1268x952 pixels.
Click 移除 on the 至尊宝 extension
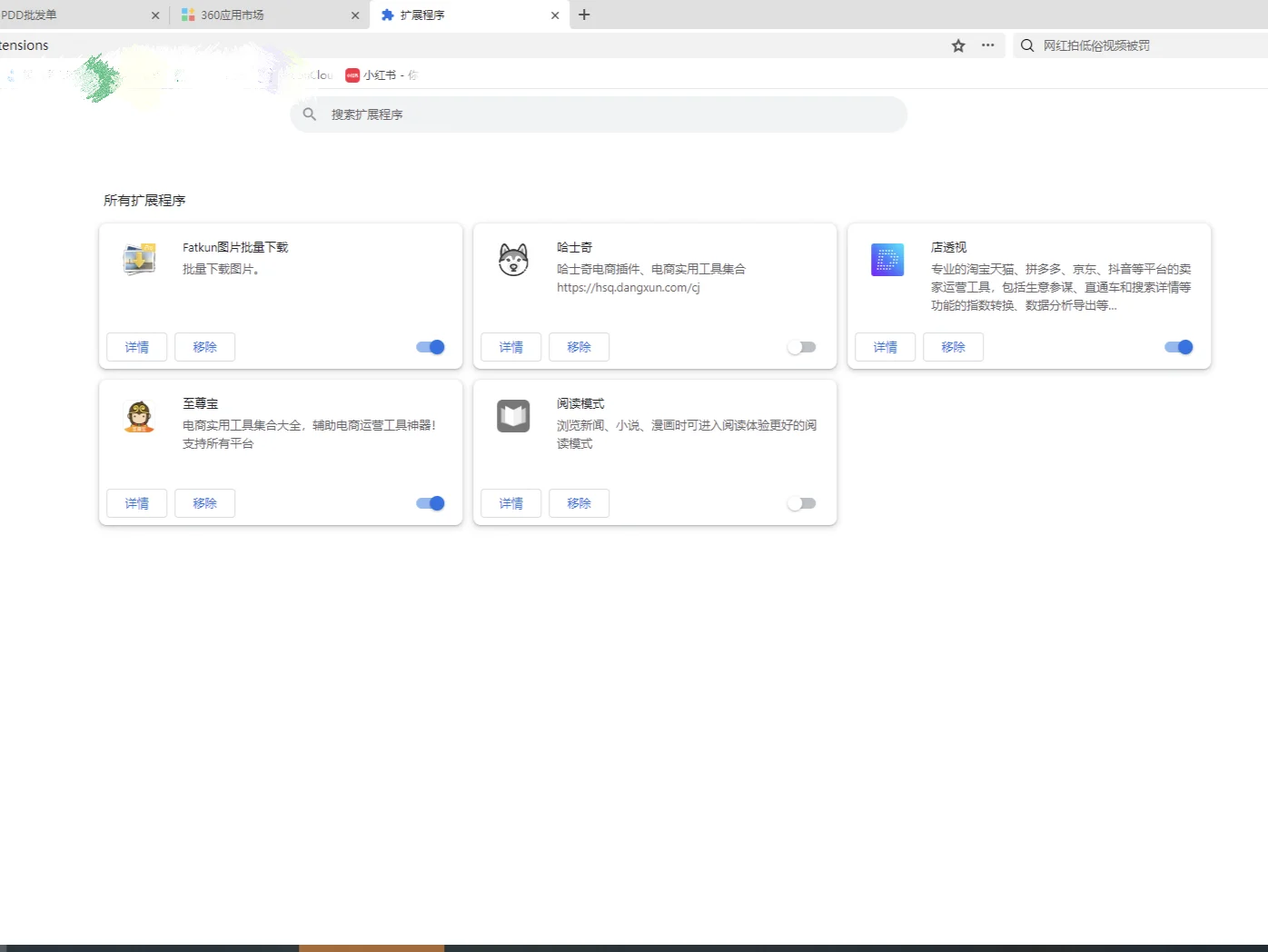click(204, 502)
